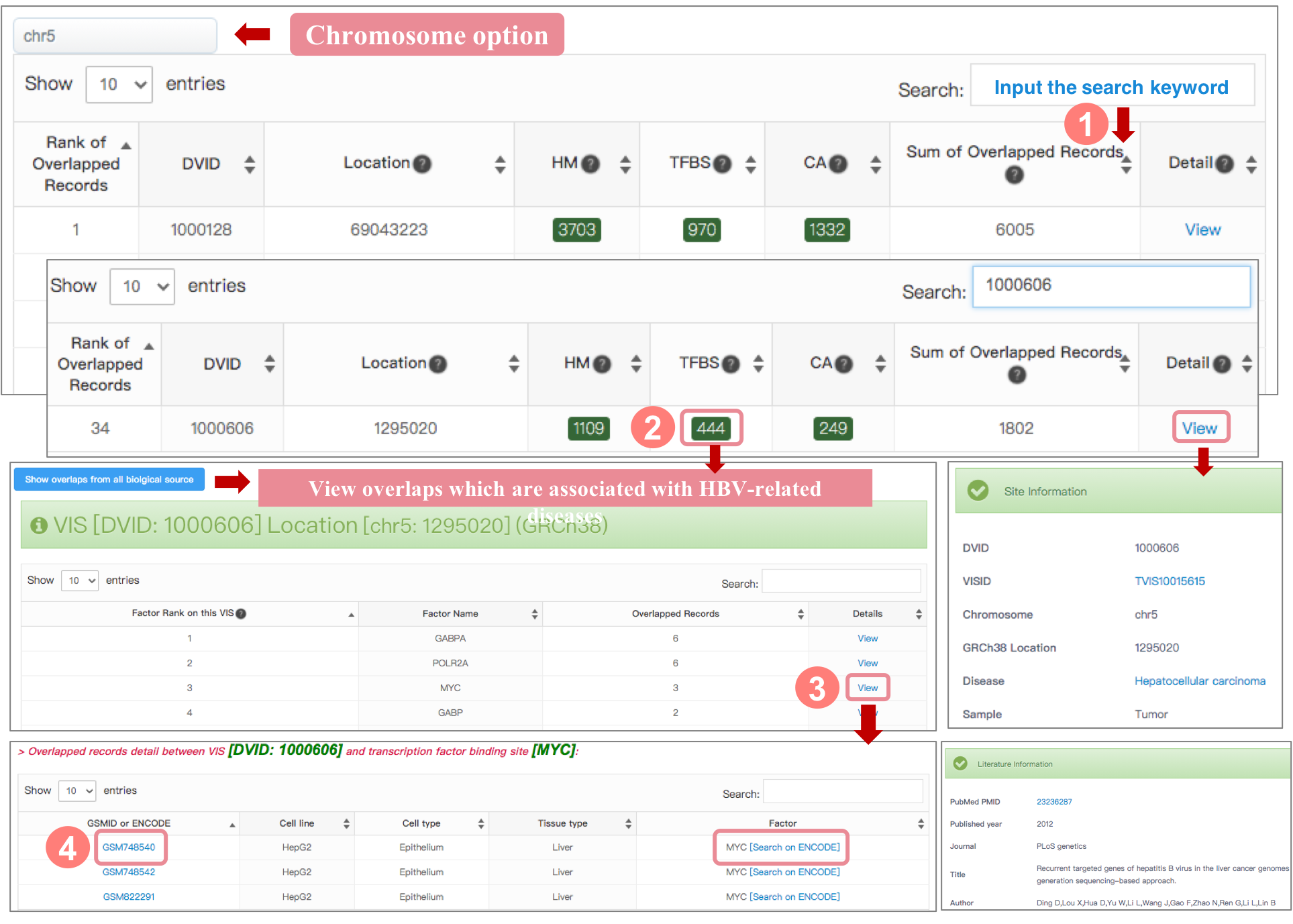This screenshot has height=924, width=1293.
Task: Click green HM badge 3703
Action: (x=576, y=230)
